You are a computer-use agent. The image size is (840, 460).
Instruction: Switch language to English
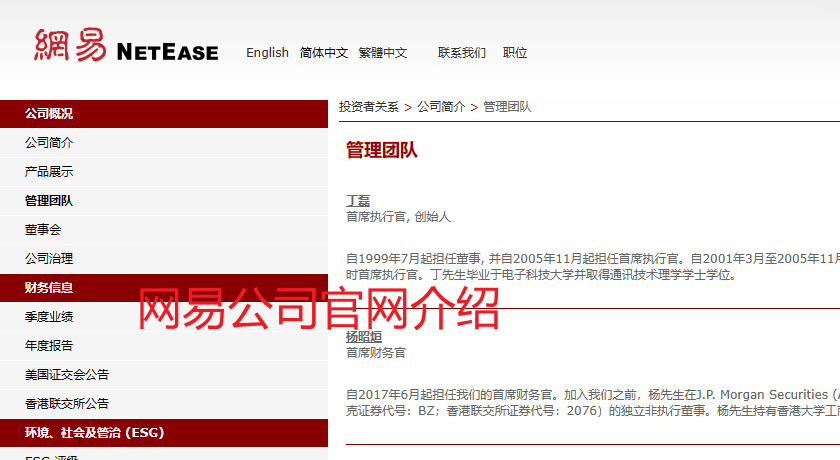click(x=267, y=52)
